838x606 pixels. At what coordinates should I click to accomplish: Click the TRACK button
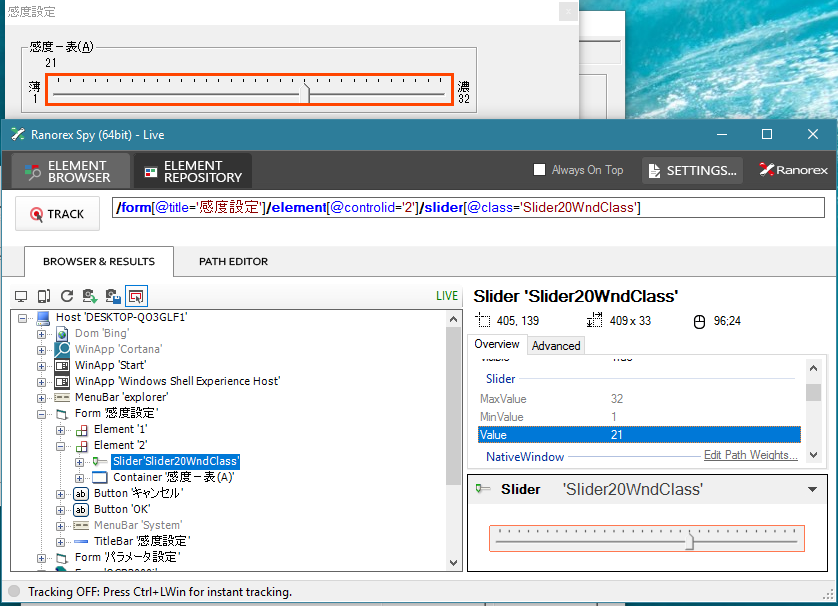(x=57, y=214)
